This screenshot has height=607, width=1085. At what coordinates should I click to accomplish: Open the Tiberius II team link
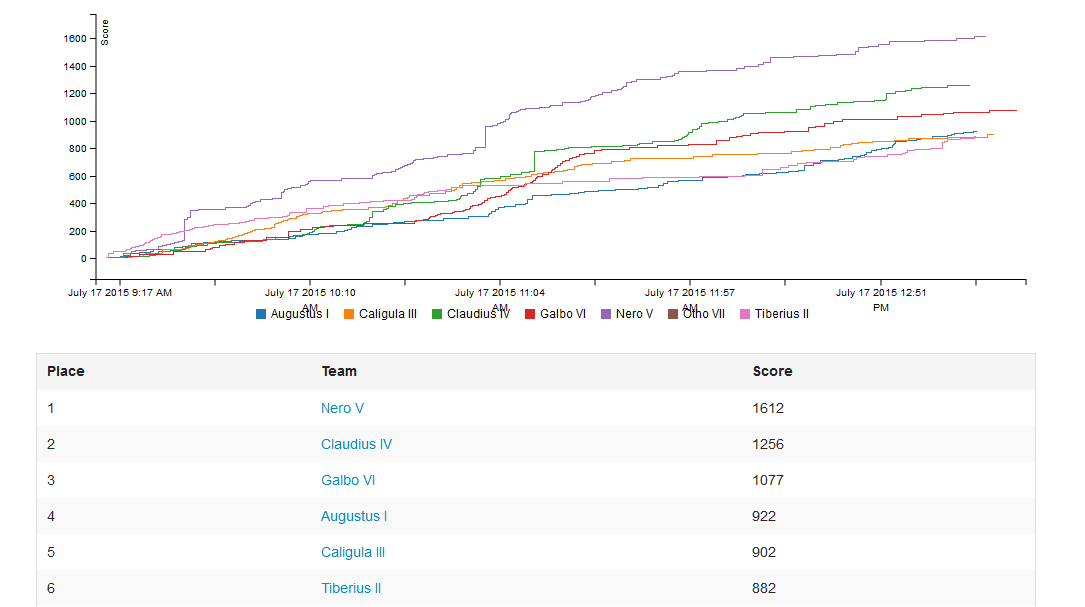pos(351,588)
